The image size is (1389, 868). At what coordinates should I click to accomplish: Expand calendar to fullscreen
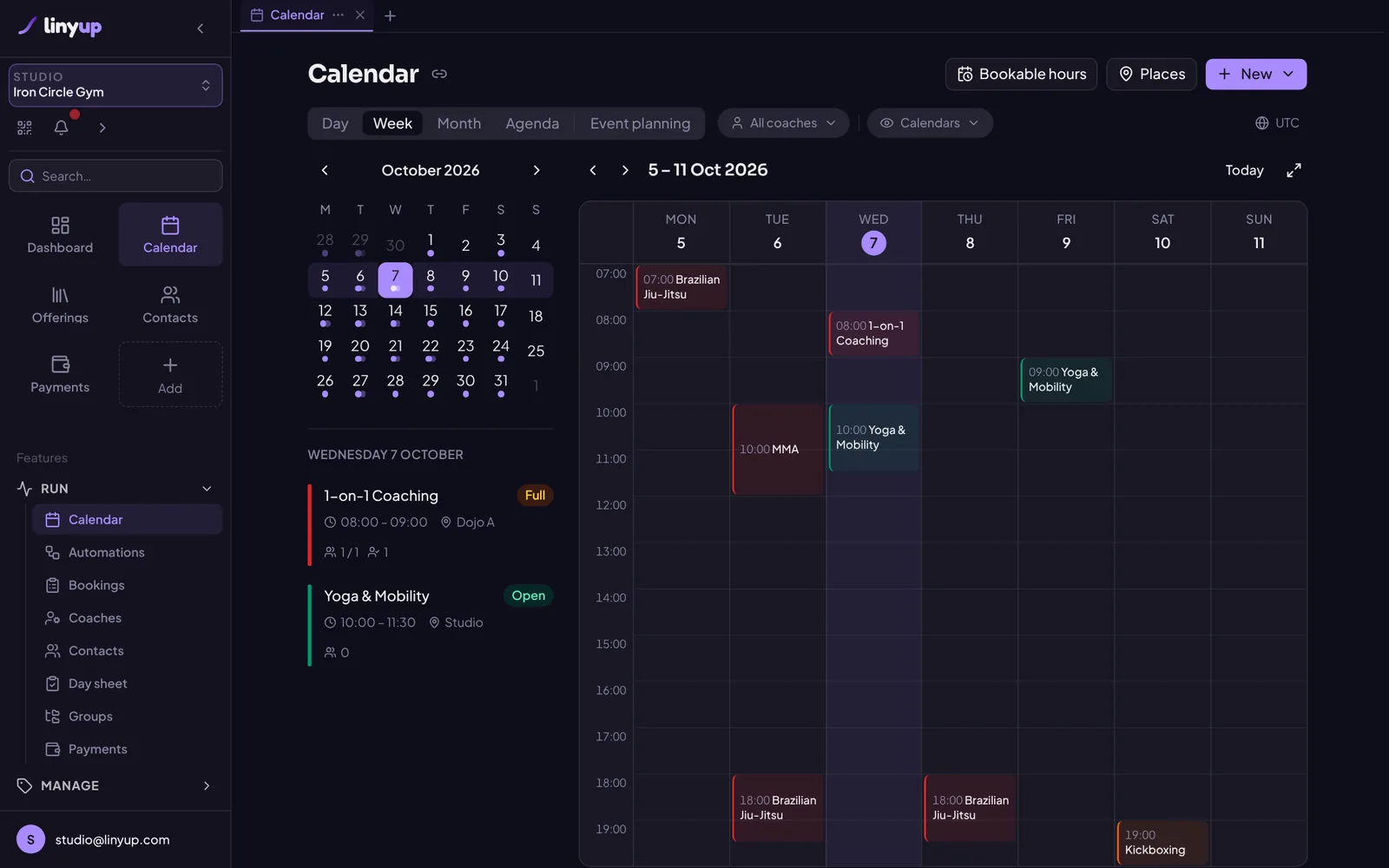(x=1294, y=170)
